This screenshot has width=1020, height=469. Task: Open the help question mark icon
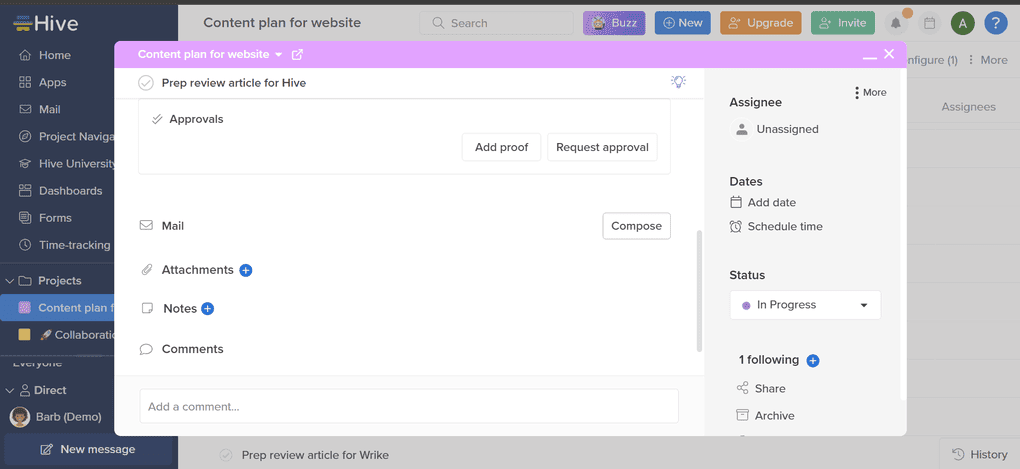click(996, 23)
